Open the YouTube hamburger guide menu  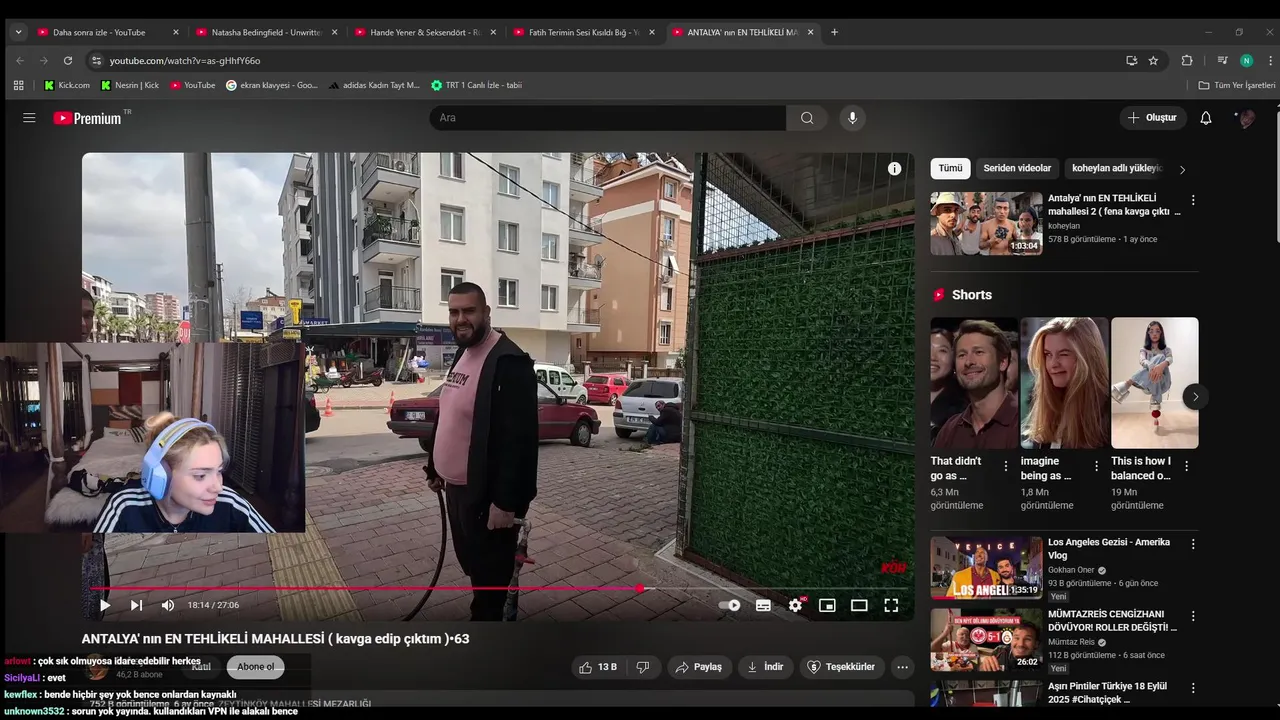29,118
